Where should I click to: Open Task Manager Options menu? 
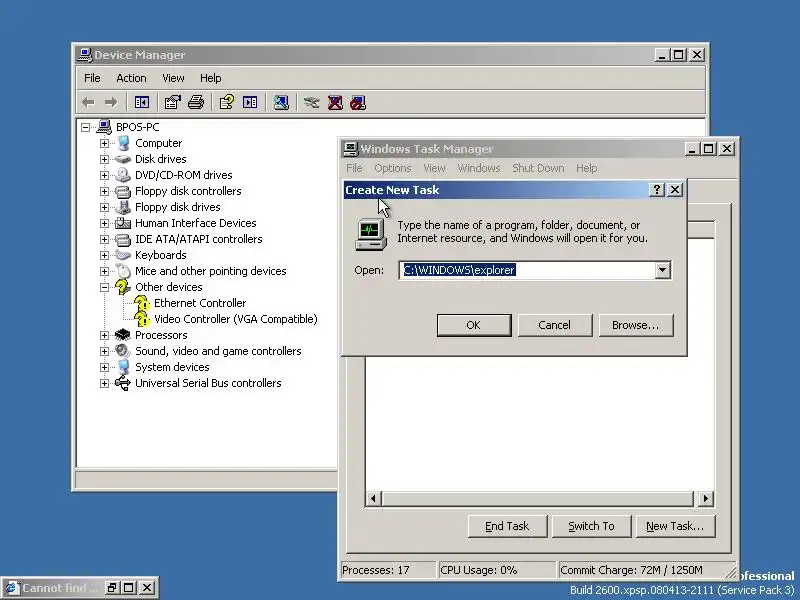pyautogui.click(x=392, y=168)
